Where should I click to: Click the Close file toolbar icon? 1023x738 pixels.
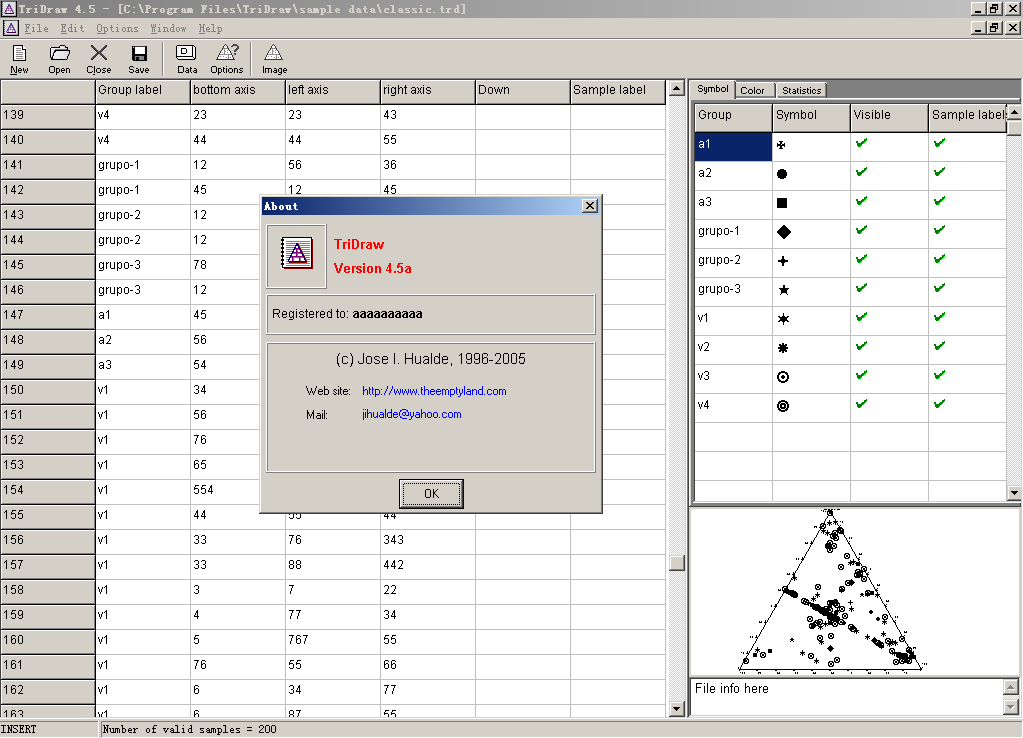pyautogui.click(x=99, y=59)
